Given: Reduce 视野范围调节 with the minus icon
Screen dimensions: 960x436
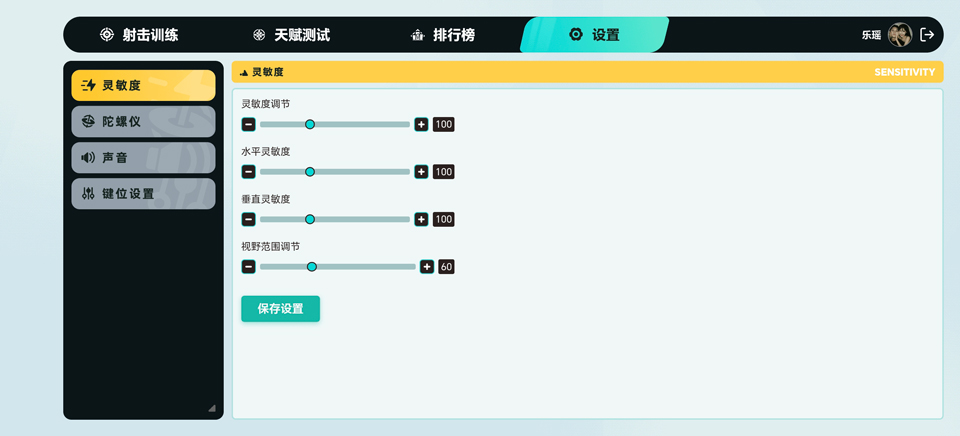Looking at the screenshot, I should [x=248, y=267].
